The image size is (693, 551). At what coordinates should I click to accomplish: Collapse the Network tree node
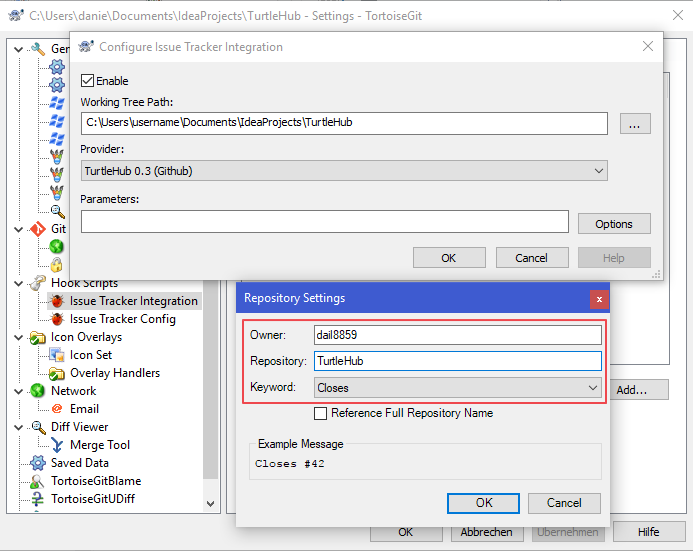tap(19, 391)
